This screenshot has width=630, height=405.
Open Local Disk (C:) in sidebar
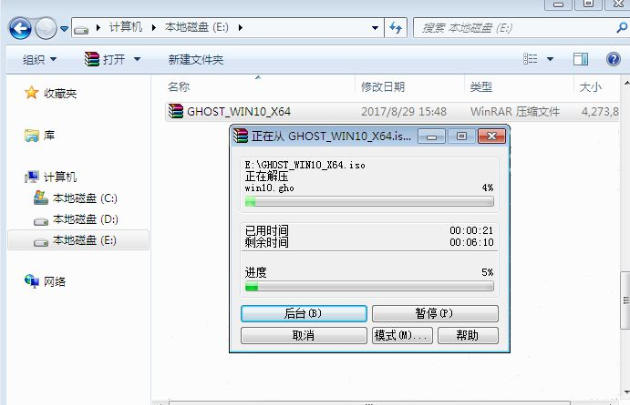[84, 198]
